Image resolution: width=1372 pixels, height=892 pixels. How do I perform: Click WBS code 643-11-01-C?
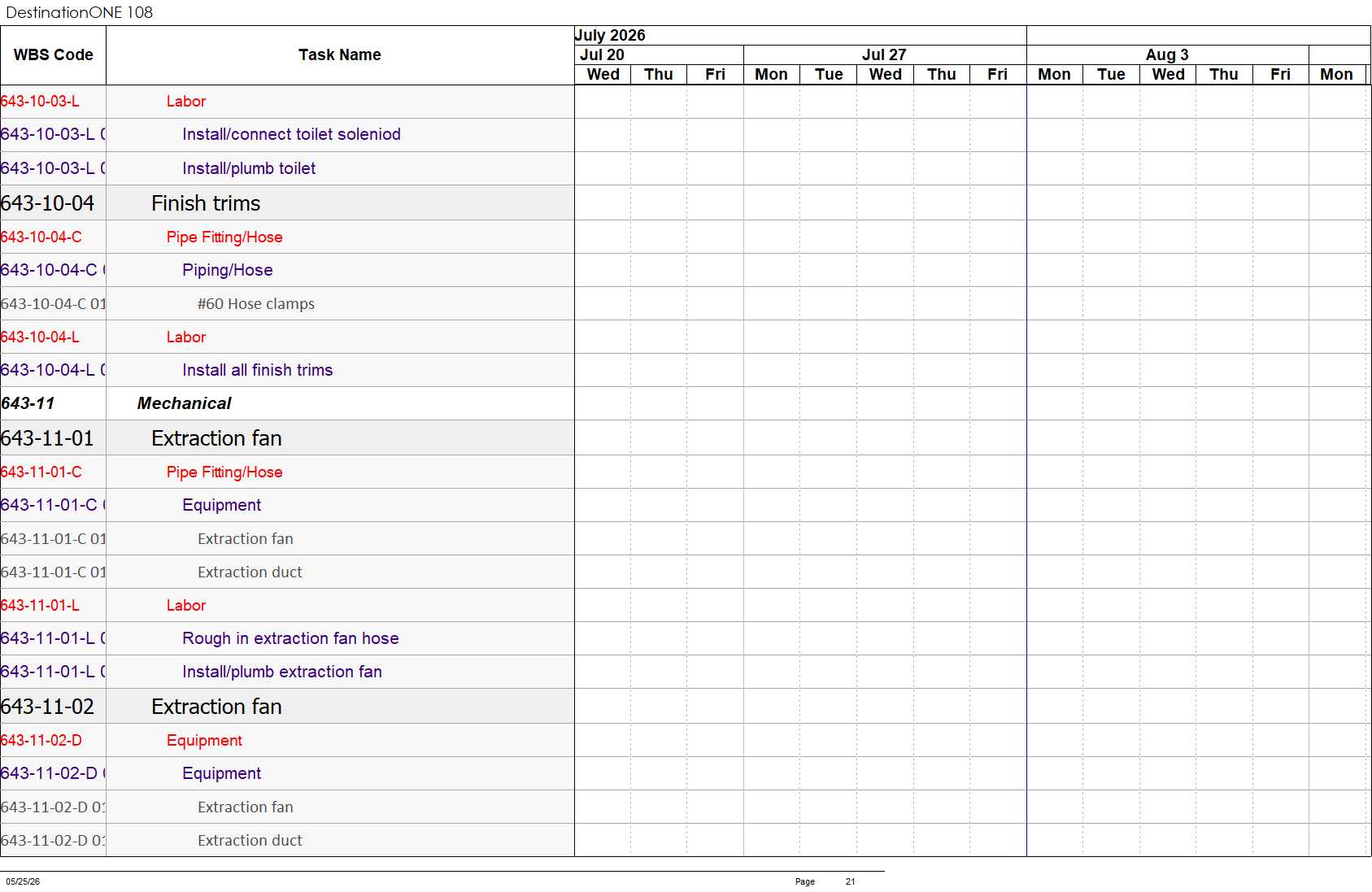coord(41,472)
